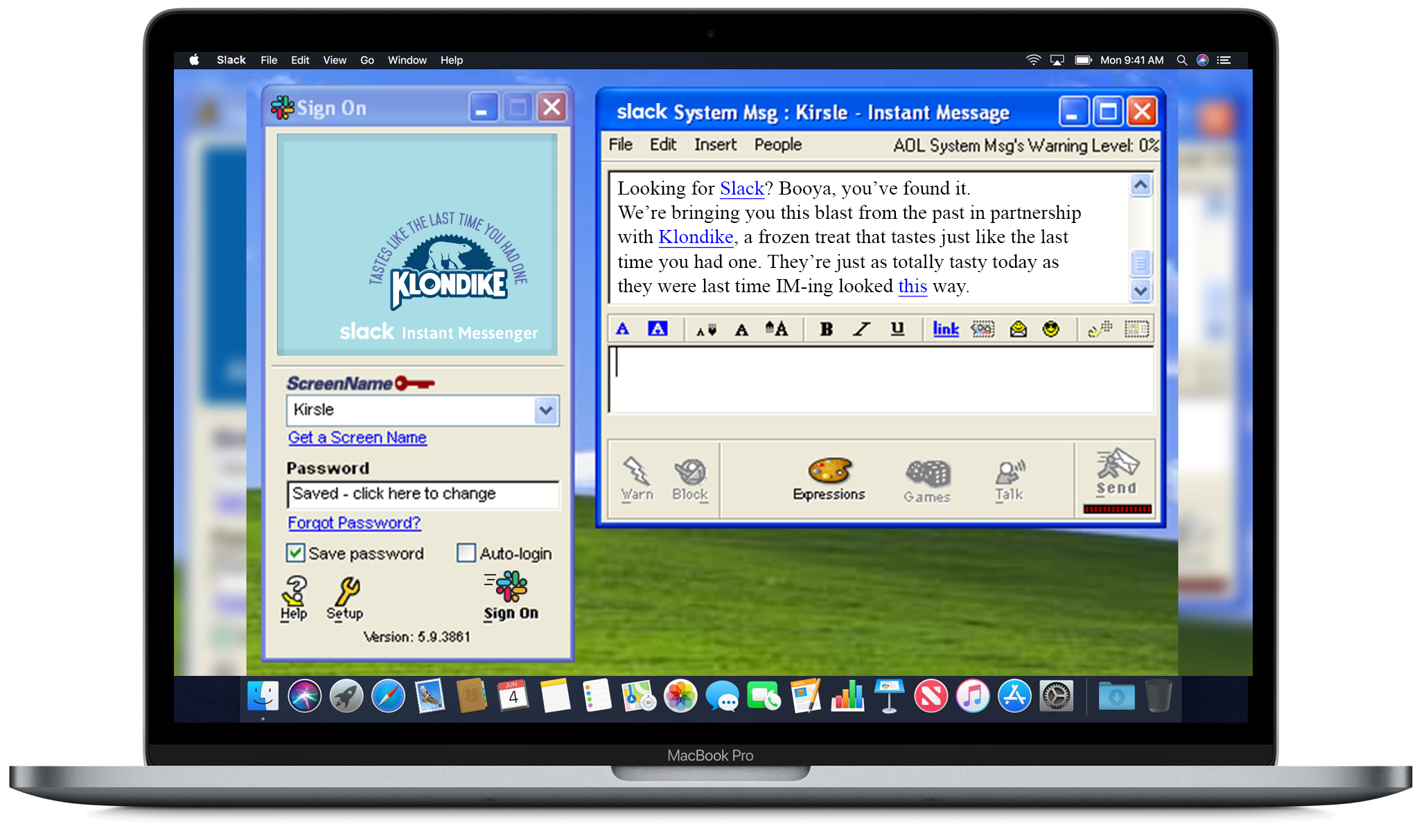The width and height of the screenshot is (1419, 840).
Task: Enable the Auto-login checkbox
Action: pyautogui.click(x=466, y=553)
